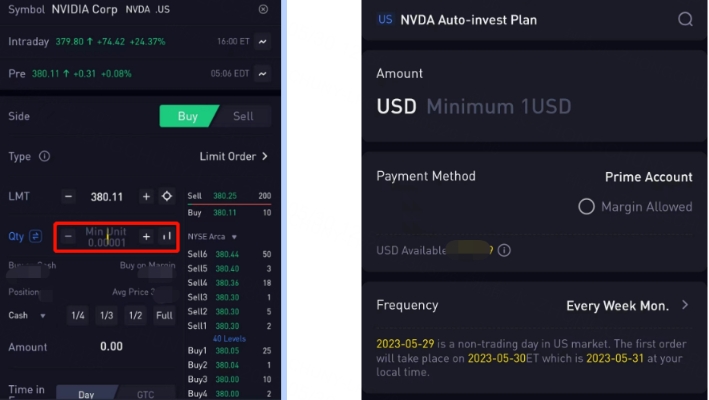Click Sell5 price 380.40
The image size is (709, 400).
coord(227,269)
